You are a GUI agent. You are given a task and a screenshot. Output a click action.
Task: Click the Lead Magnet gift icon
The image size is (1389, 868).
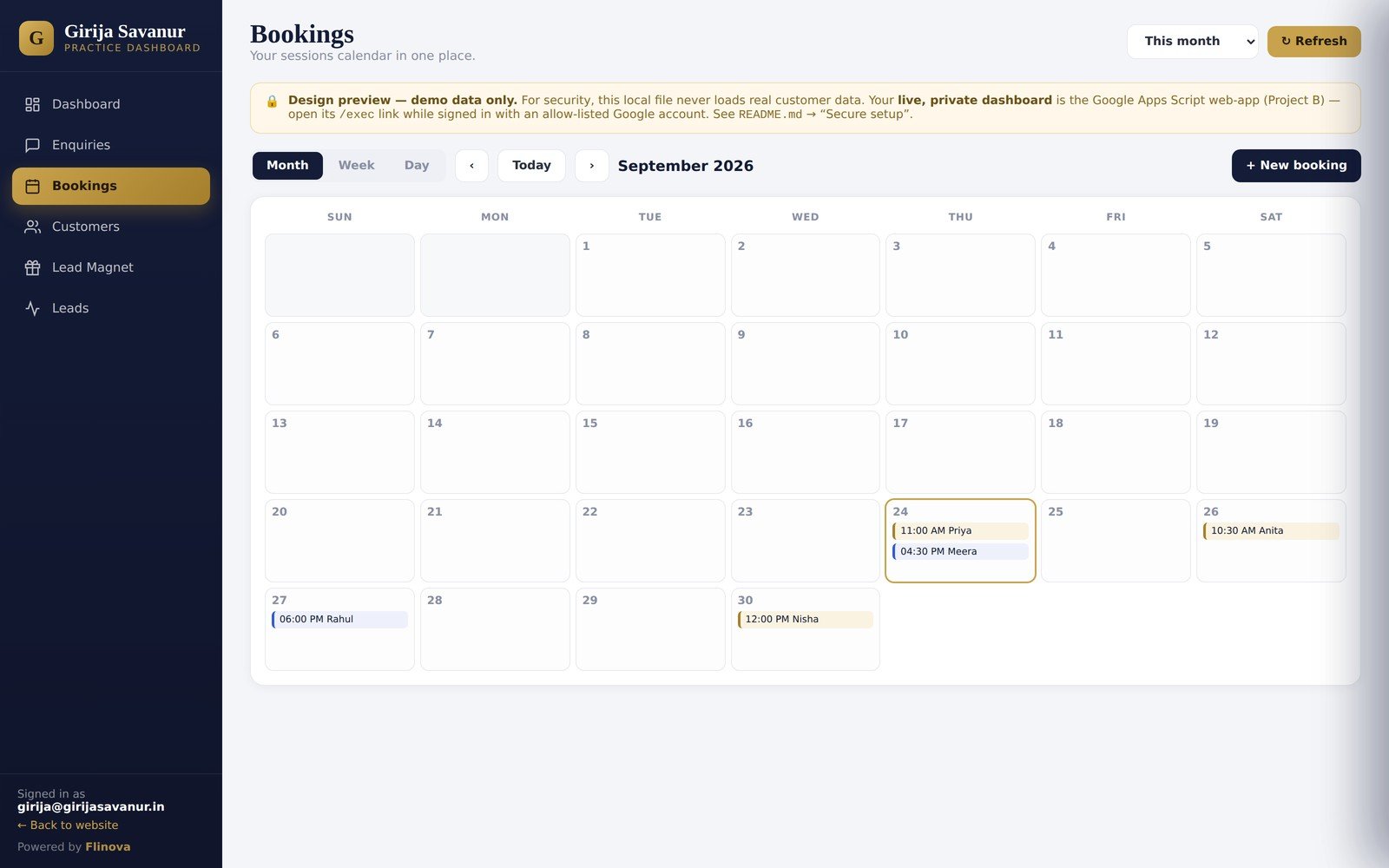tap(32, 267)
